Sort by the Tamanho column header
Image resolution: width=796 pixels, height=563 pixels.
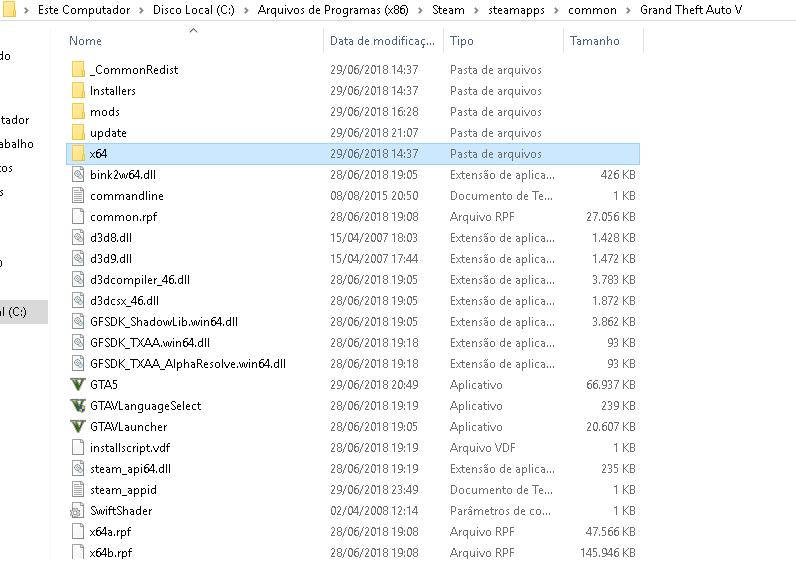594,41
